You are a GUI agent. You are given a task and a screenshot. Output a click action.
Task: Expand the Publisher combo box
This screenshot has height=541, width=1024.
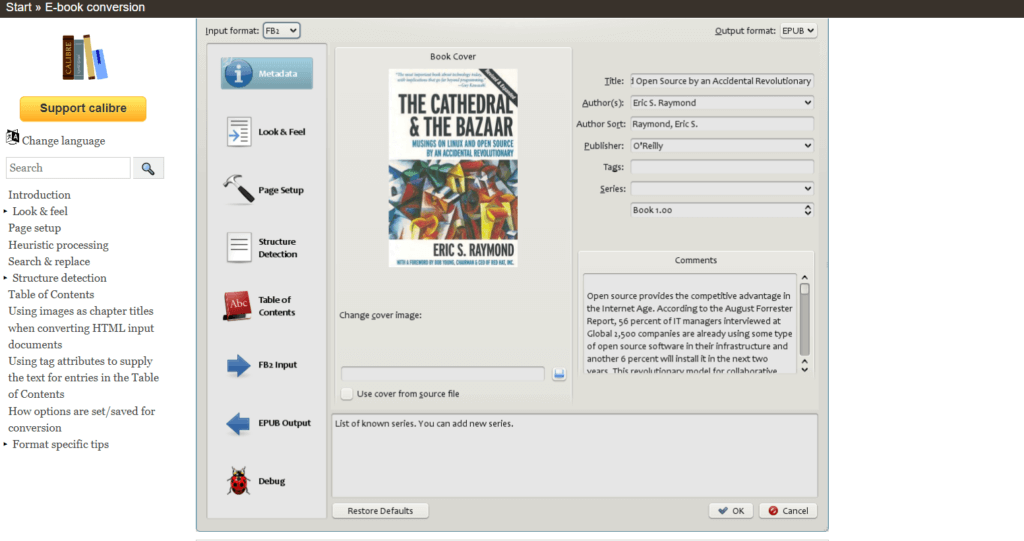[807, 145]
